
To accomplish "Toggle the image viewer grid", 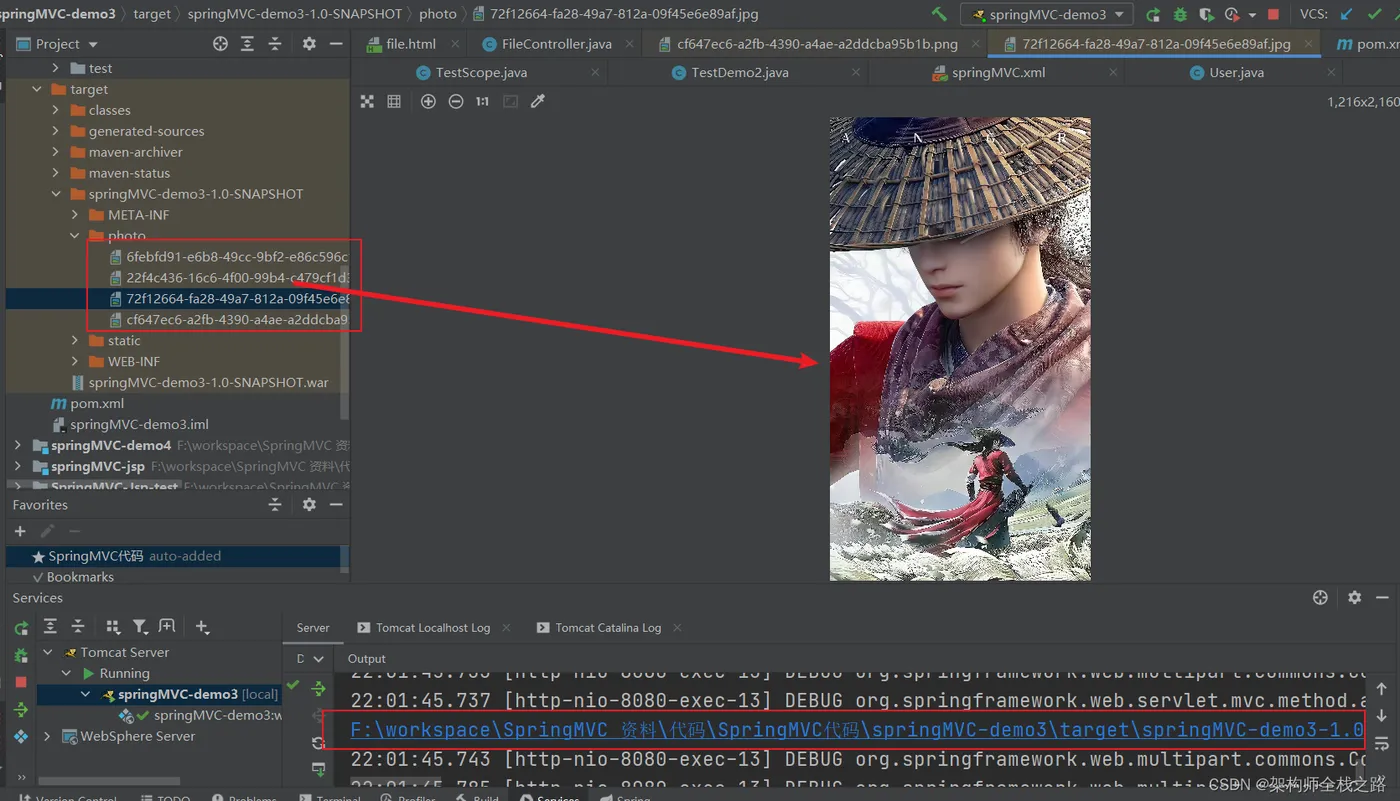I will [394, 102].
